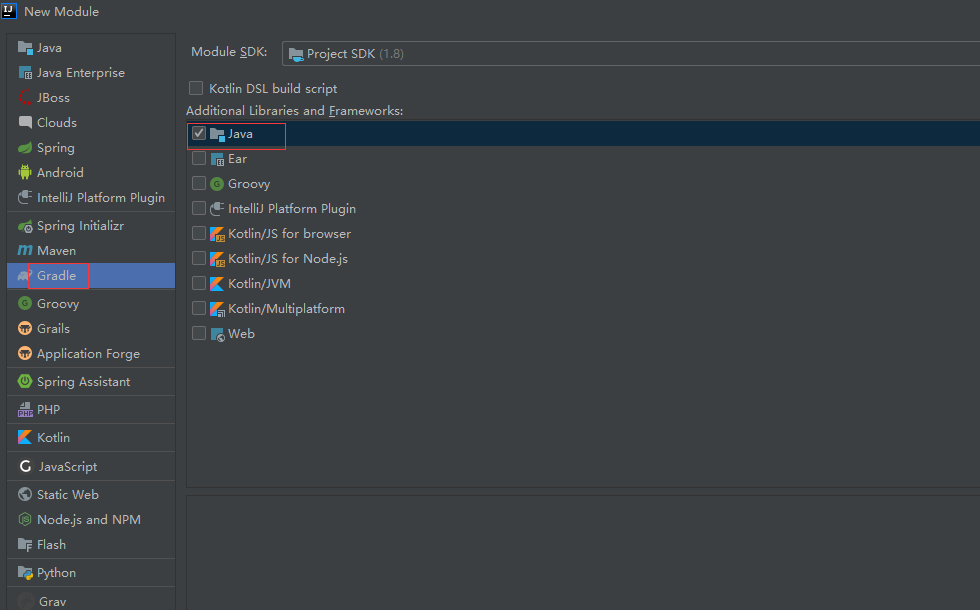Enable Kotlin DSL build script checkbox

pos(196,88)
